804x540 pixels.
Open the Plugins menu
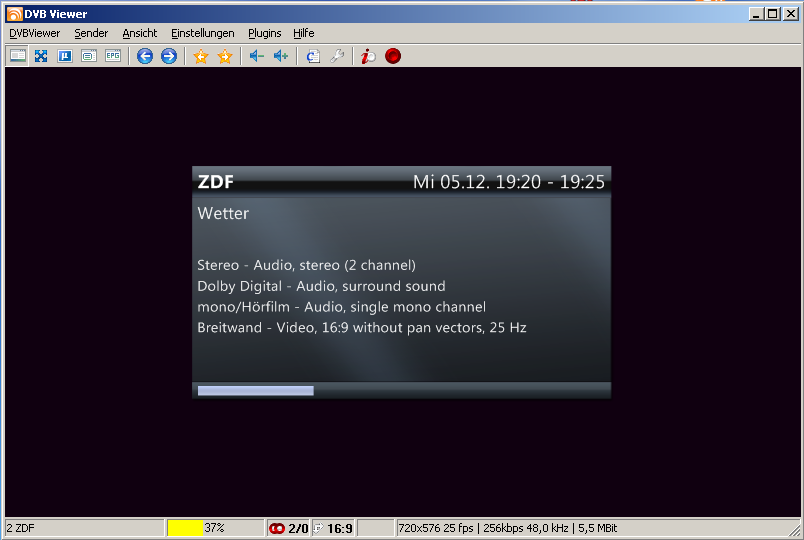coord(265,33)
